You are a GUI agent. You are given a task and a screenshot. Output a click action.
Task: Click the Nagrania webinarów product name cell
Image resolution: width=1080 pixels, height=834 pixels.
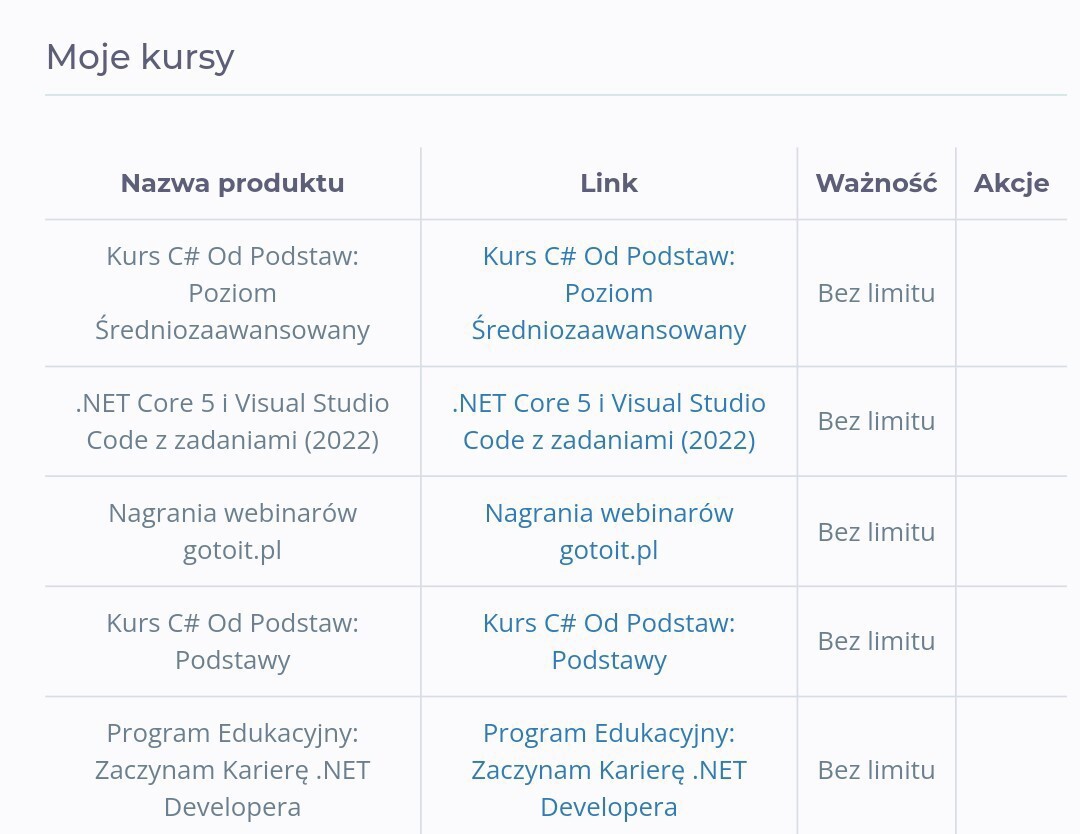tap(232, 531)
